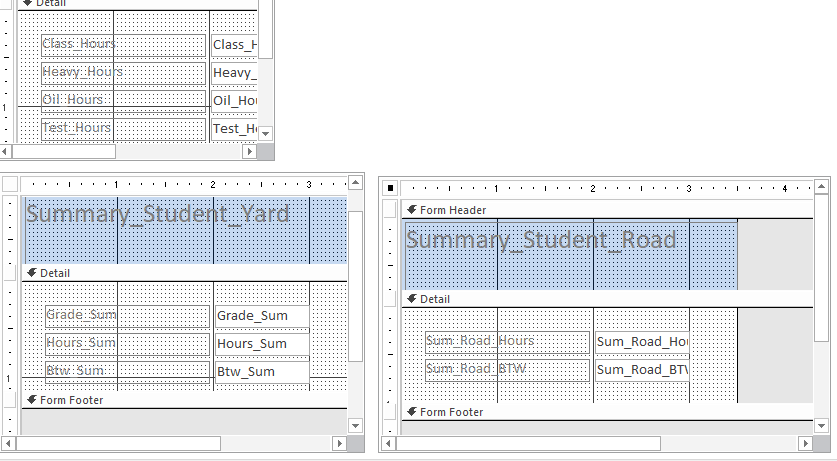Click the Oil_Hours text box control

(236, 100)
